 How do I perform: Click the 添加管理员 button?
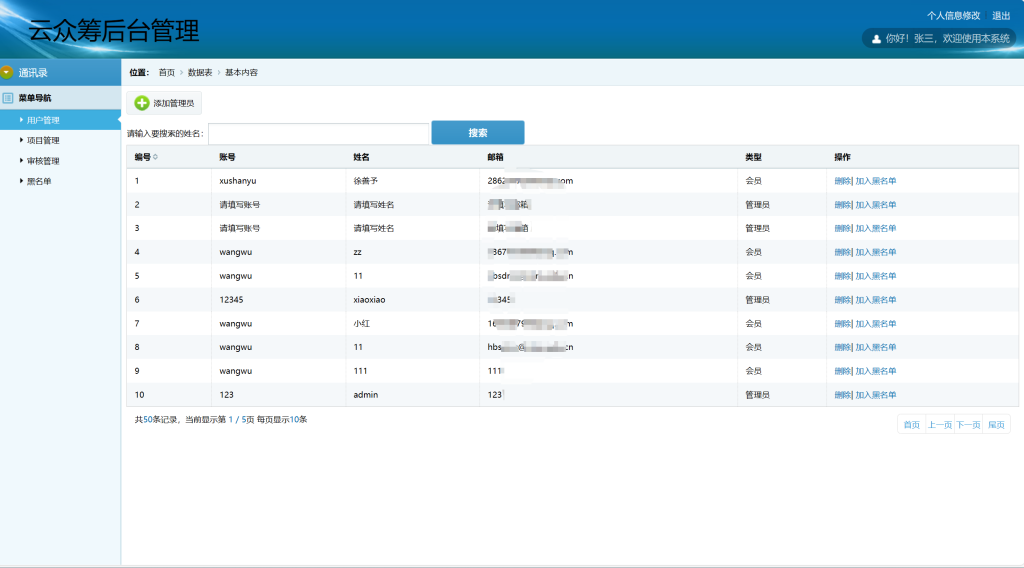pos(164,103)
